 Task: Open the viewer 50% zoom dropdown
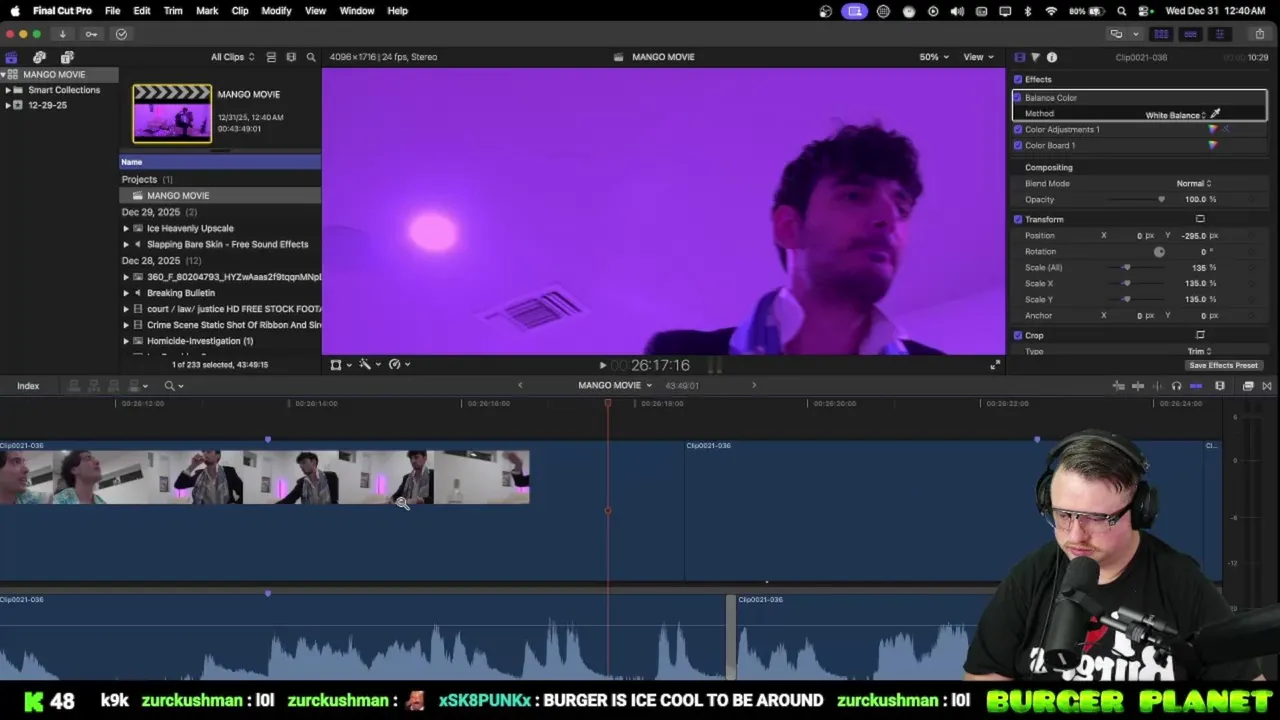tap(934, 57)
